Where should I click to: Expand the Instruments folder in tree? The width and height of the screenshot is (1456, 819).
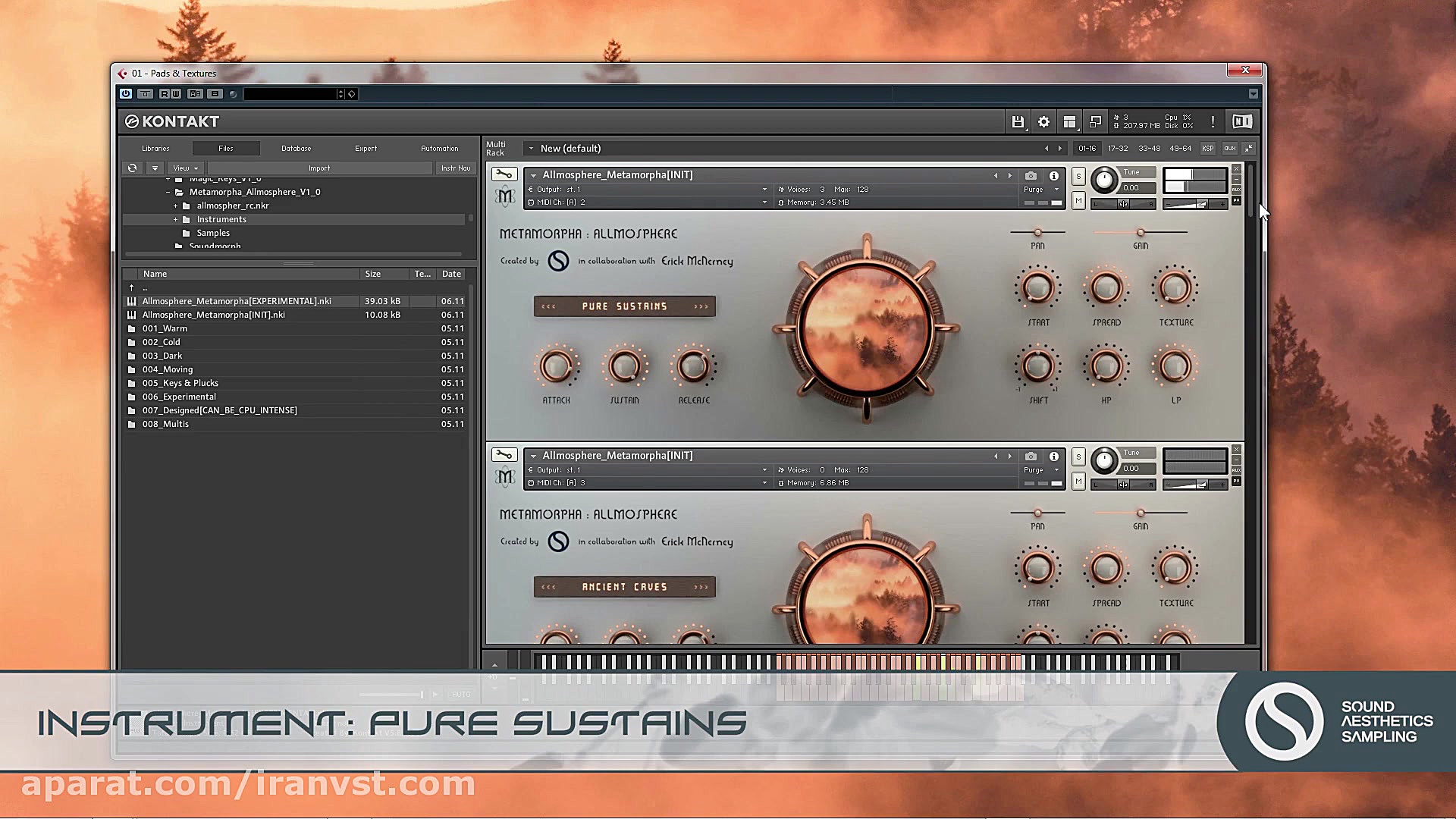coord(175,219)
